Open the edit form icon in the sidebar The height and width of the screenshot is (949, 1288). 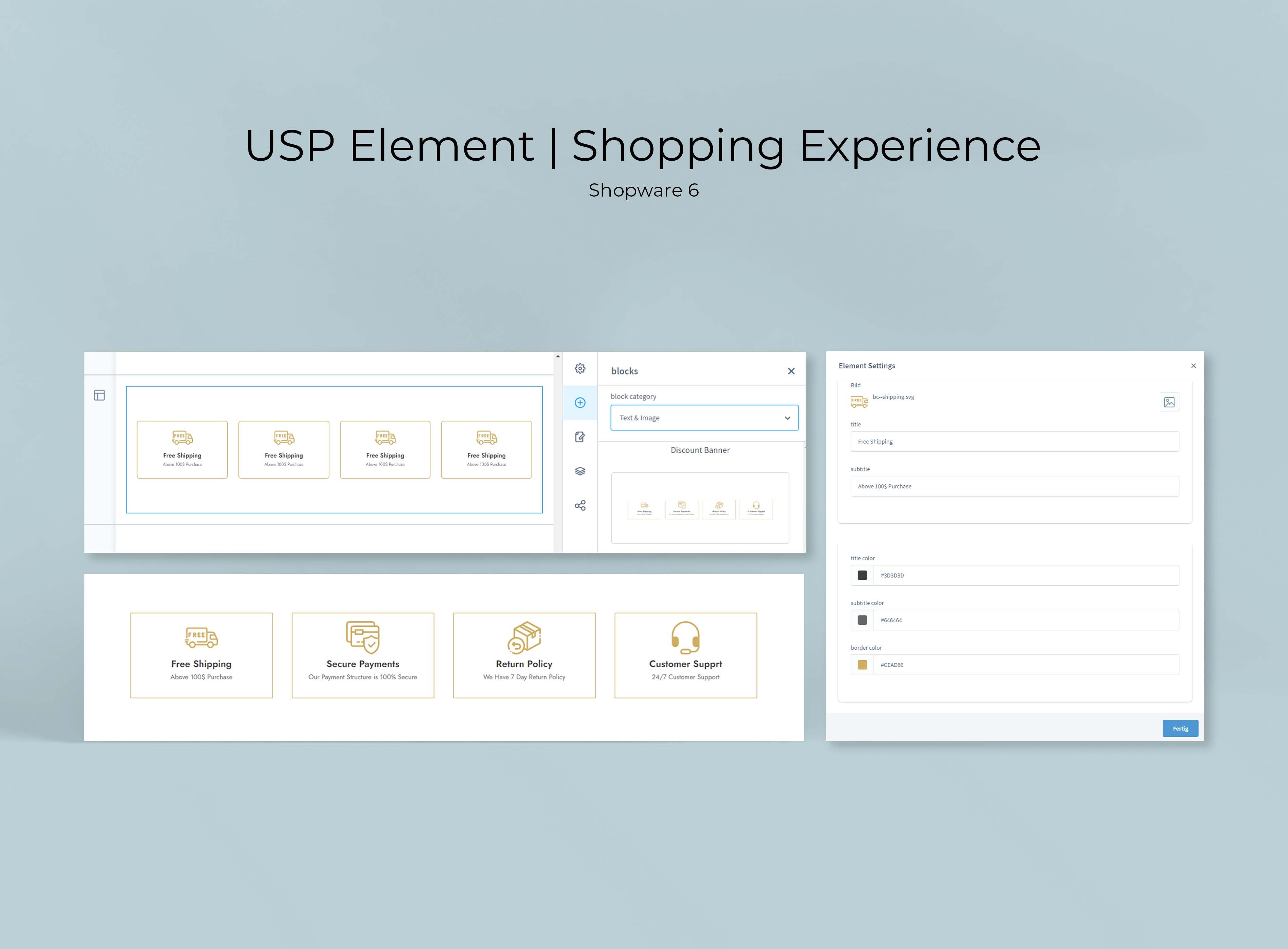(x=580, y=437)
